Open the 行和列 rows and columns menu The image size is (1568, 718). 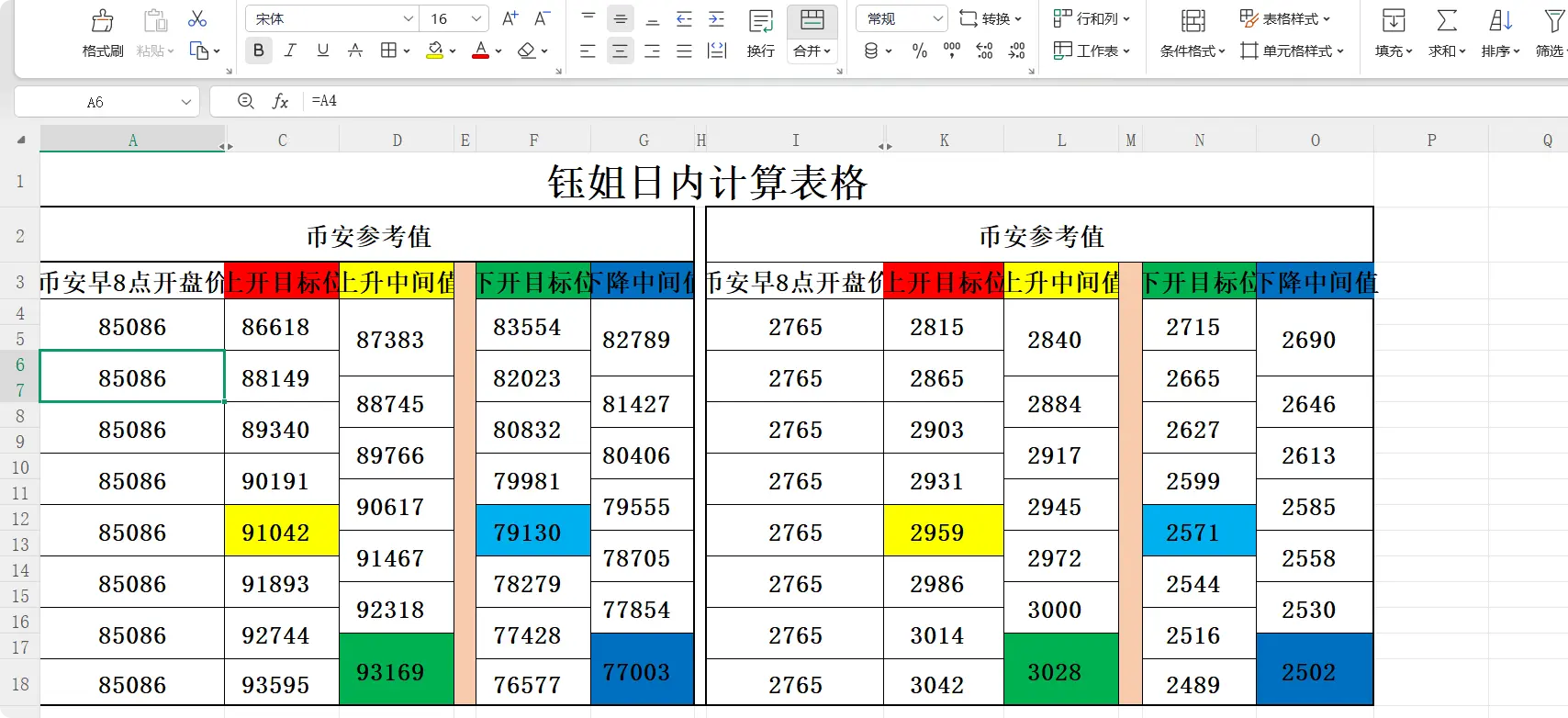point(1092,18)
